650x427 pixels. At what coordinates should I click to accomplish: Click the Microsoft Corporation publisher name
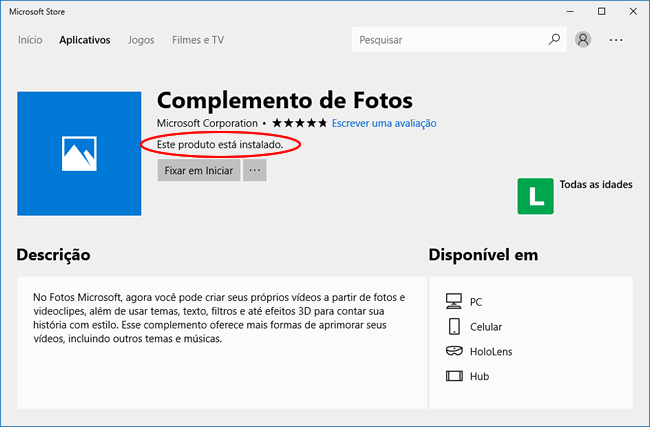click(x=207, y=123)
